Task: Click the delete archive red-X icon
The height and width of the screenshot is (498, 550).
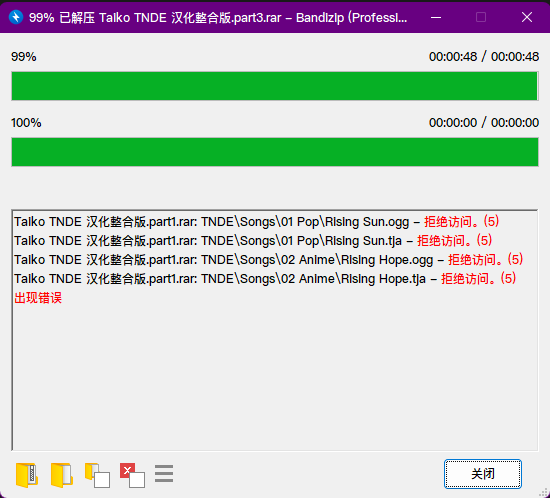Action: [x=132, y=475]
